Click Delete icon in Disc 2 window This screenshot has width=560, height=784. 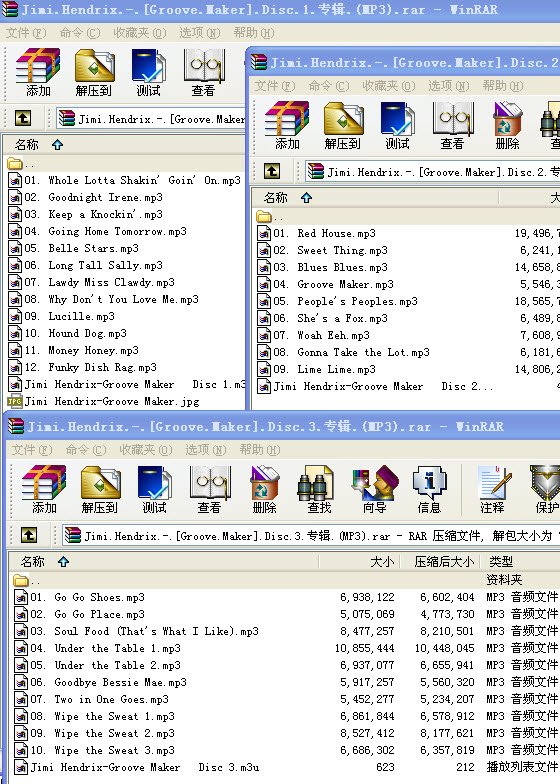pos(508,126)
